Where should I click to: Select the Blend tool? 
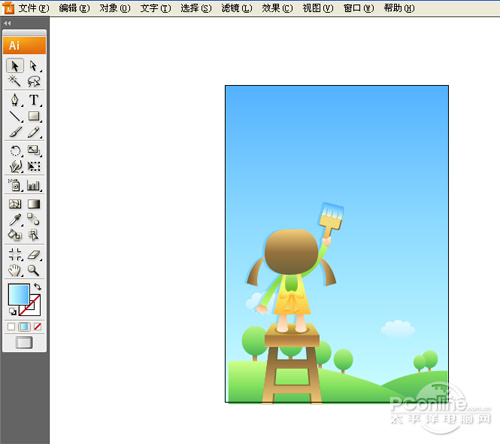(x=34, y=220)
